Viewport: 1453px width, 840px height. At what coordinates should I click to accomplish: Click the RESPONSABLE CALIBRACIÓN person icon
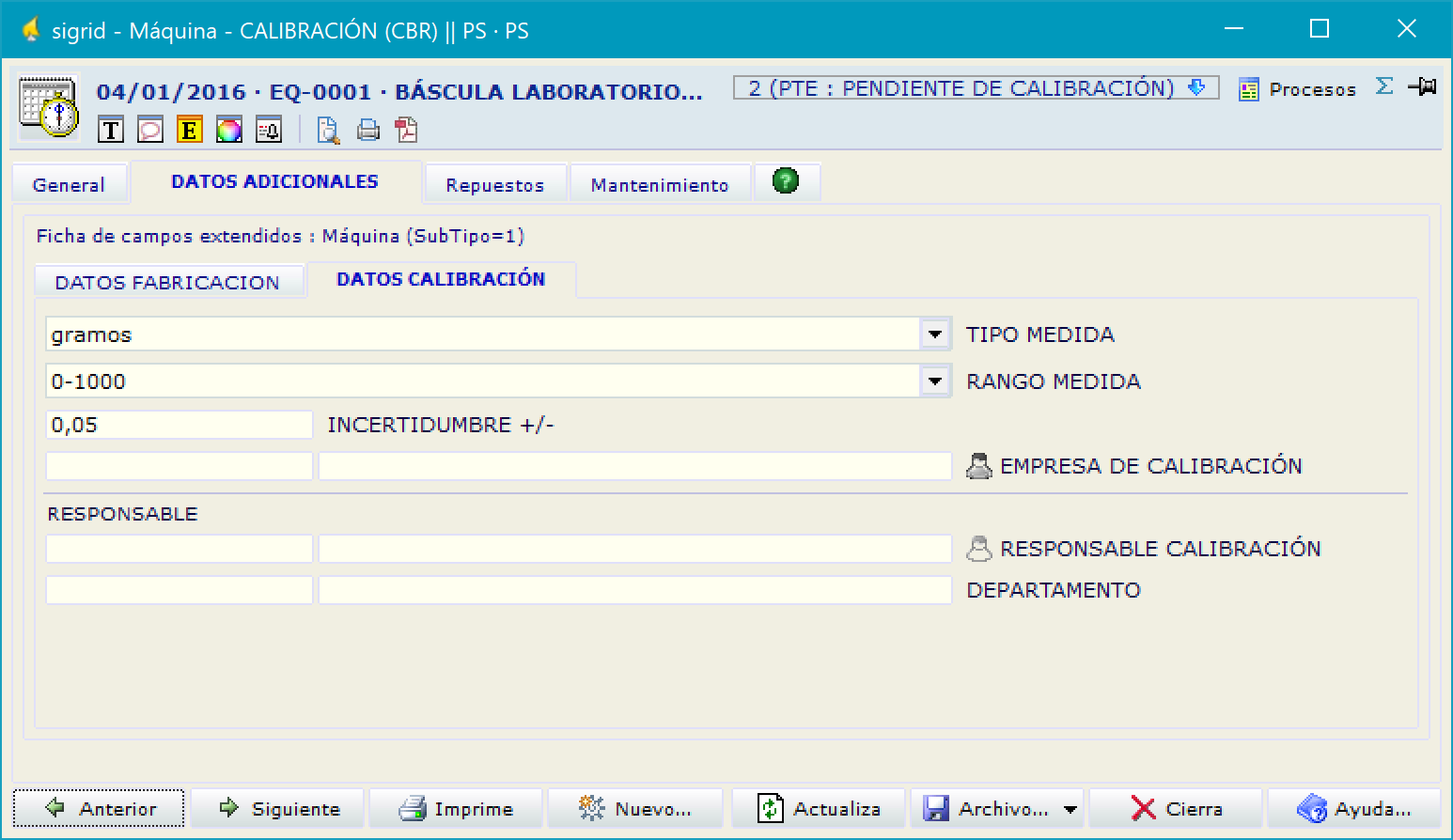point(979,549)
